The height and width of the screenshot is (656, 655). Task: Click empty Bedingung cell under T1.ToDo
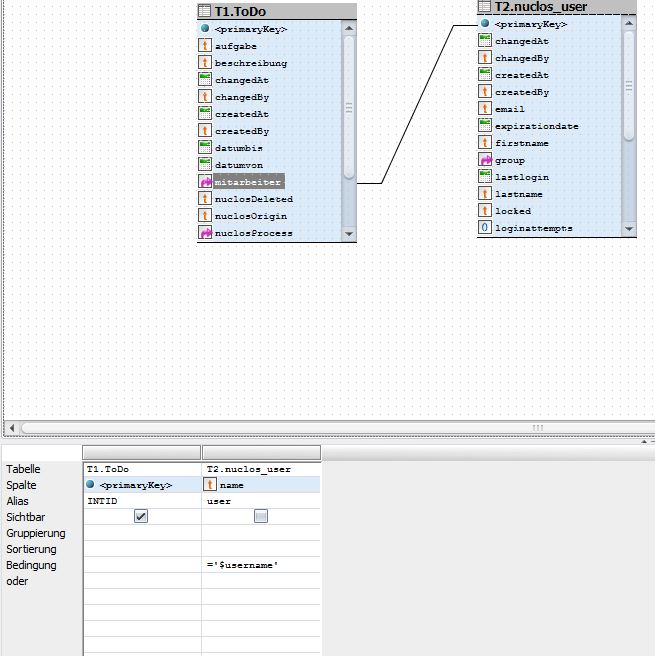142,565
